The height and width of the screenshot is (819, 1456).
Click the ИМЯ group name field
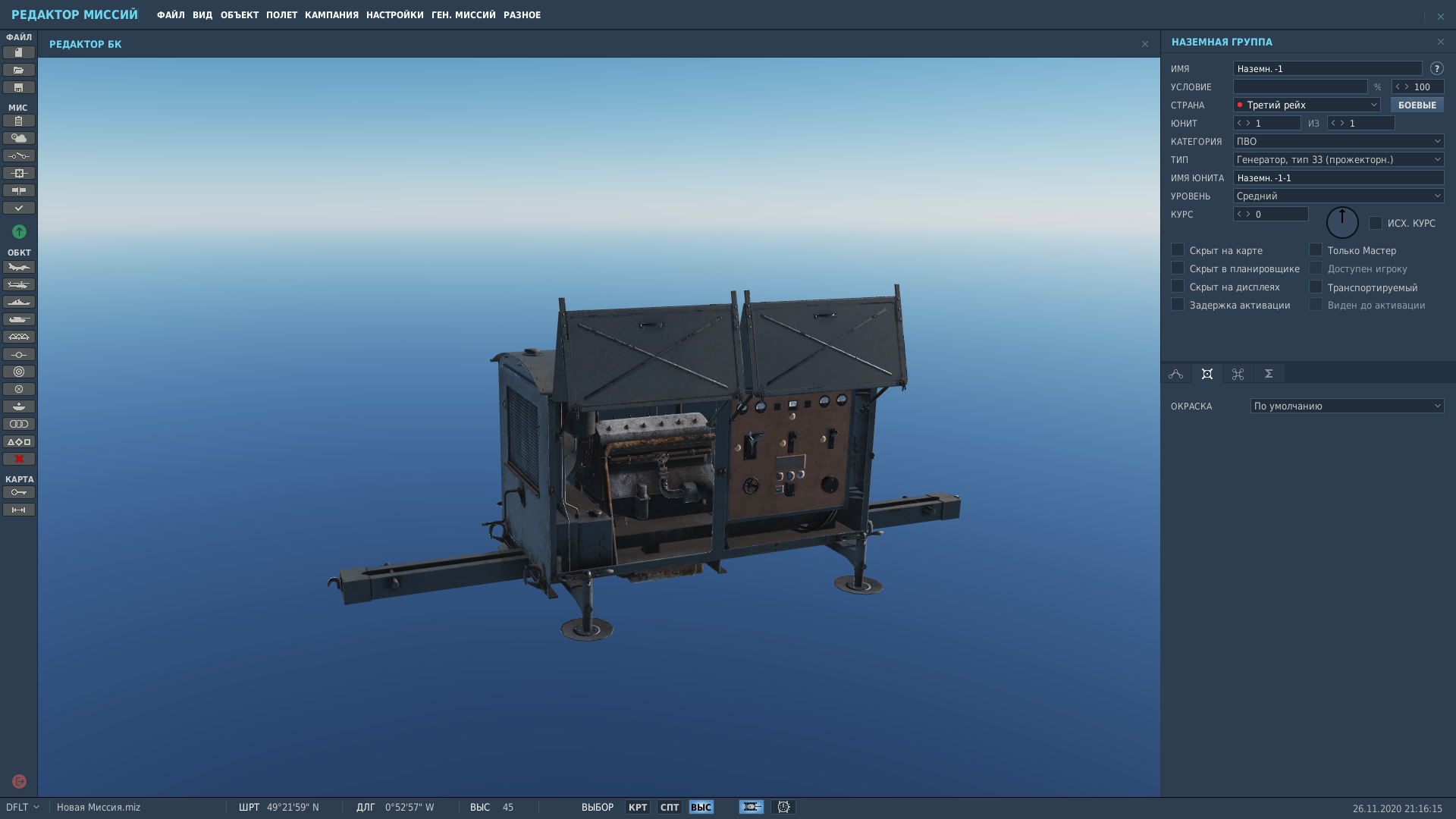[x=1327, y=68]
